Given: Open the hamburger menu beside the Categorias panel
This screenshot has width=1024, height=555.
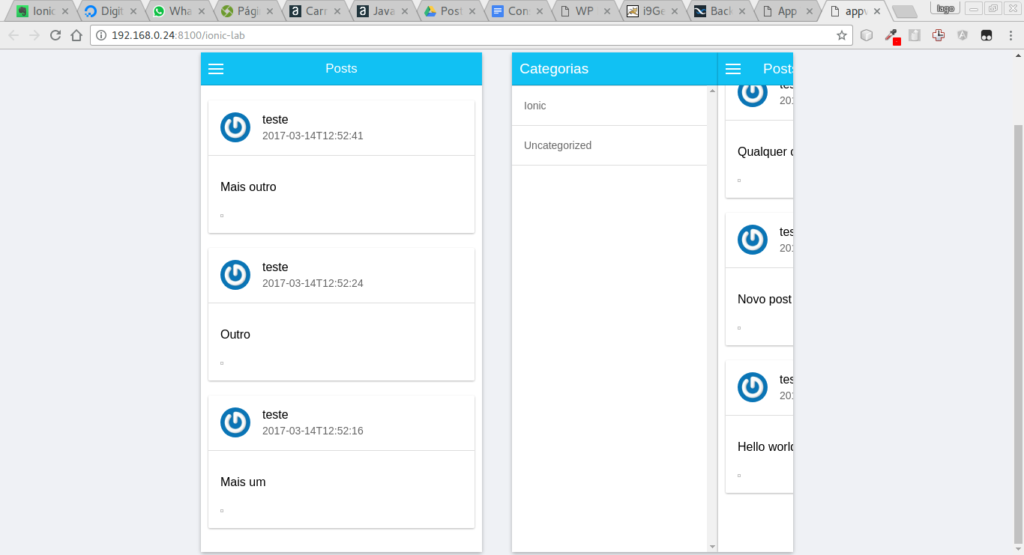Looking at the screenshot, I should tap(733, 69).
